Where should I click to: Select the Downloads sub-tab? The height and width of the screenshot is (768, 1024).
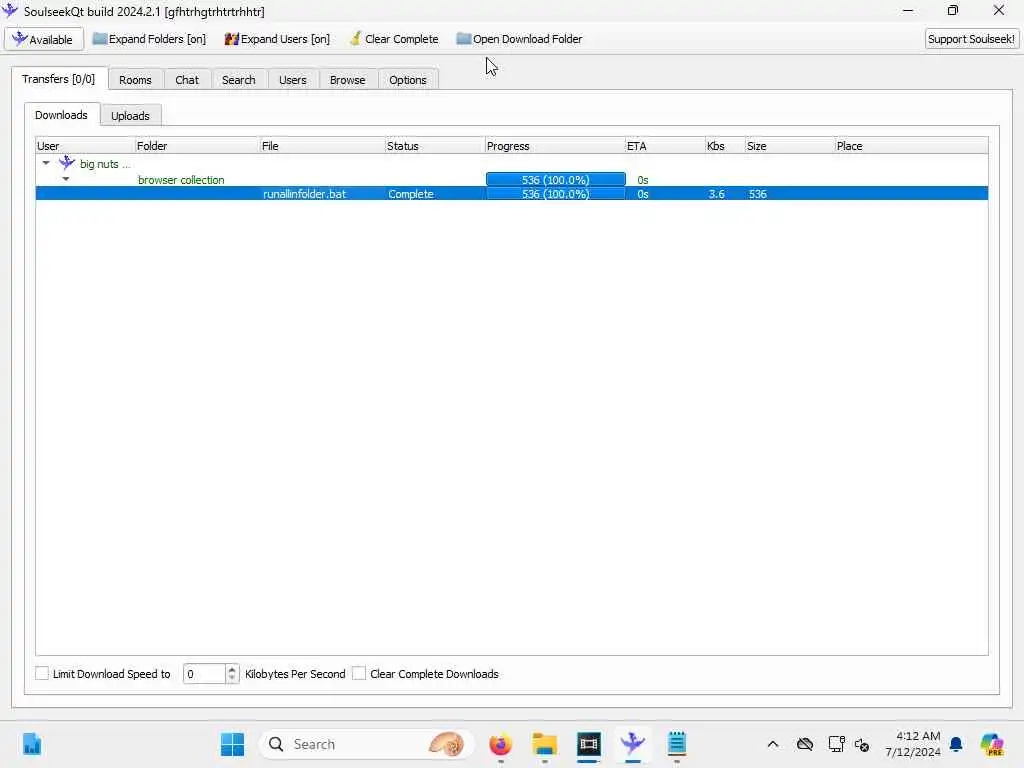(61, 115)
